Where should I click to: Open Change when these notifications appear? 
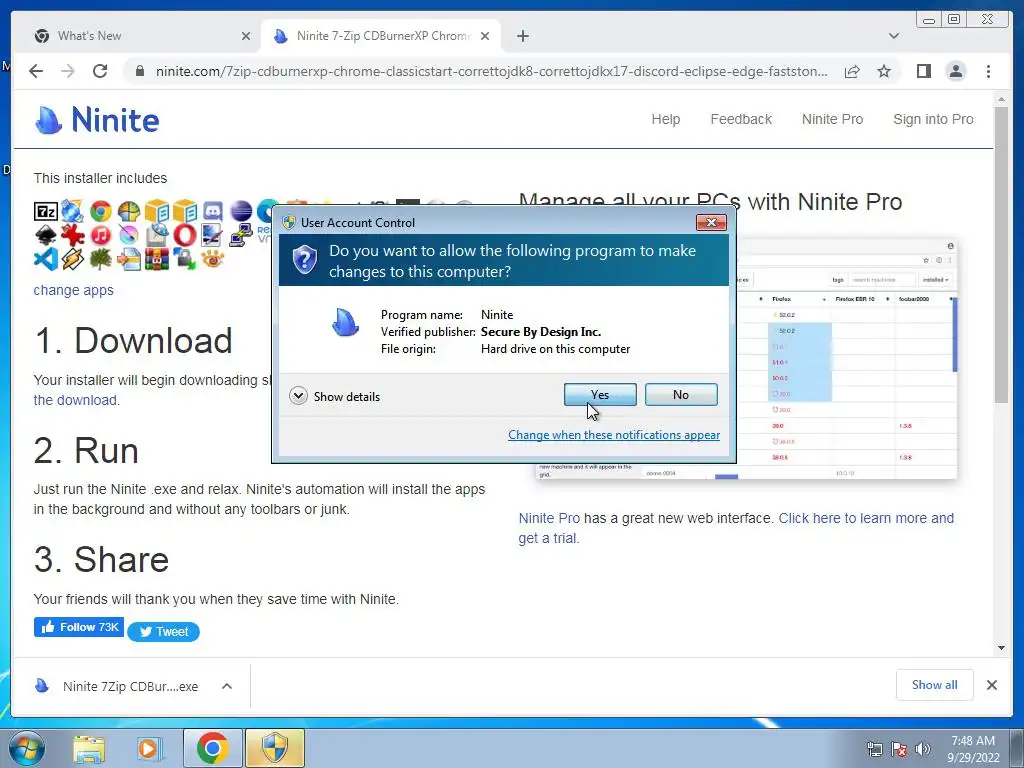click(614, 435)
